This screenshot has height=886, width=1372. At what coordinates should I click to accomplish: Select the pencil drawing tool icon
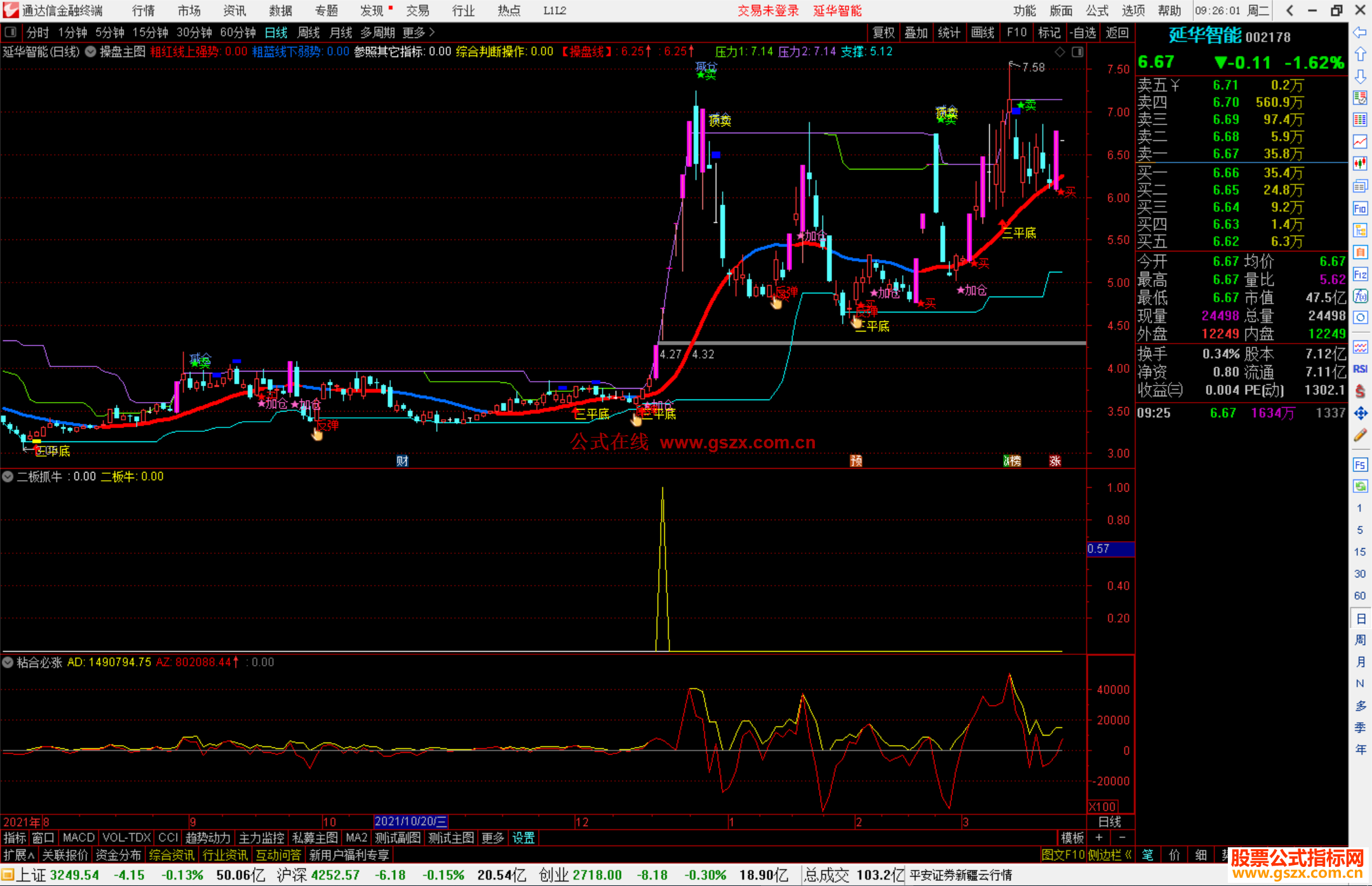point(1360,435)
